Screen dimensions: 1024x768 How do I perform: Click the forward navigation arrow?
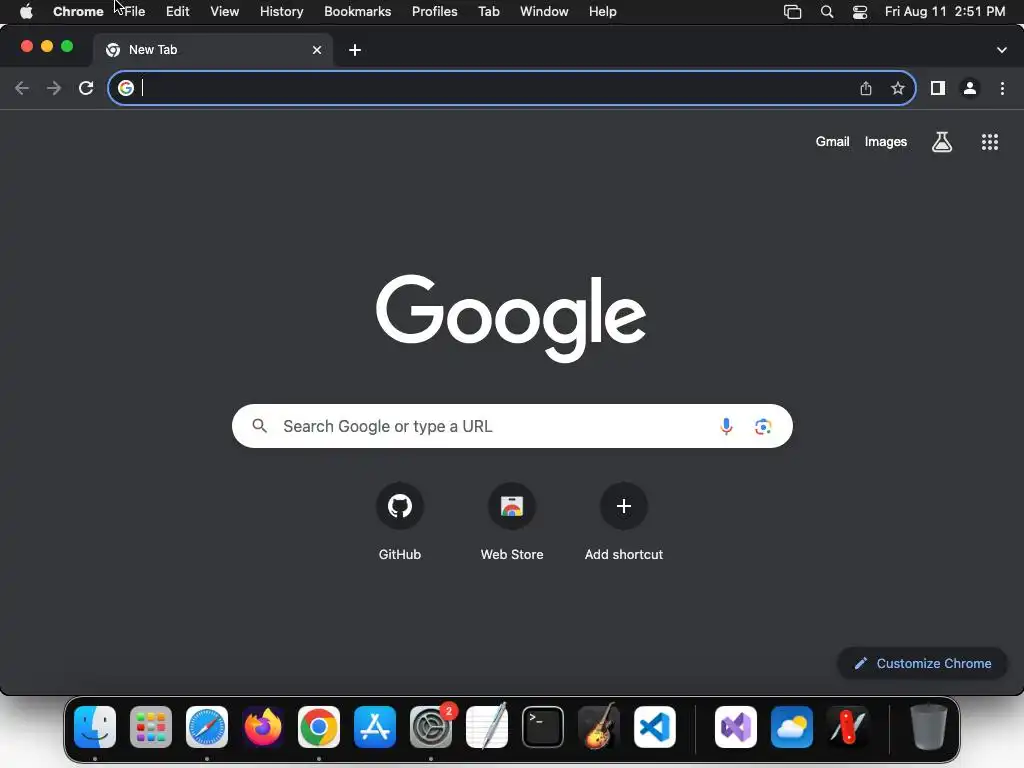(54, 88)
